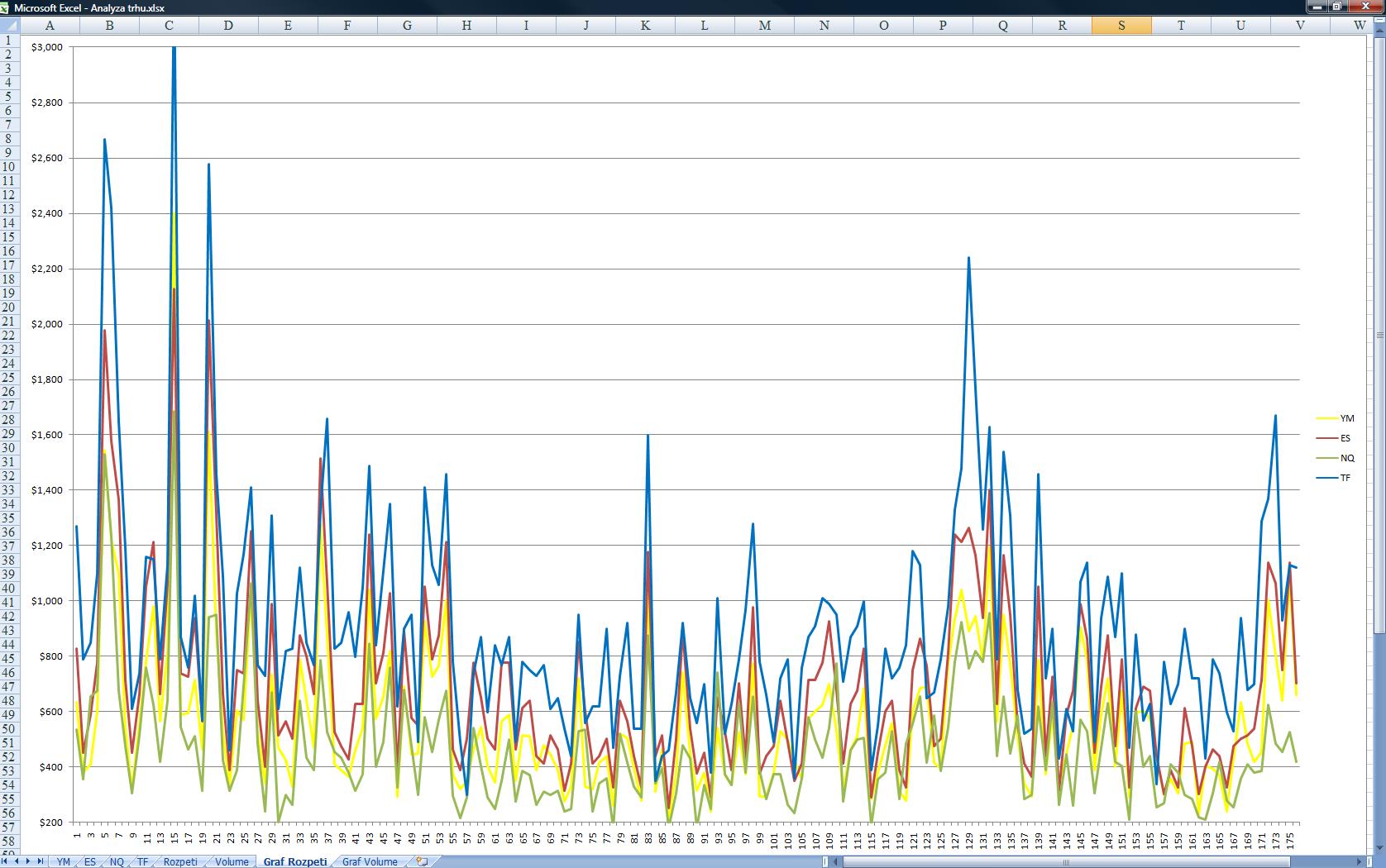
Task: Select row 1 header
Action: (x=10, y=41)
